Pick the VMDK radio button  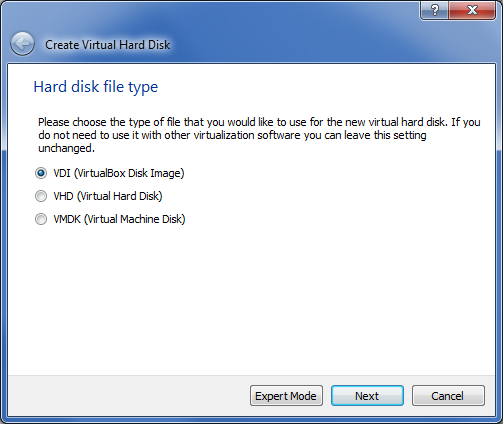[41, 219]
